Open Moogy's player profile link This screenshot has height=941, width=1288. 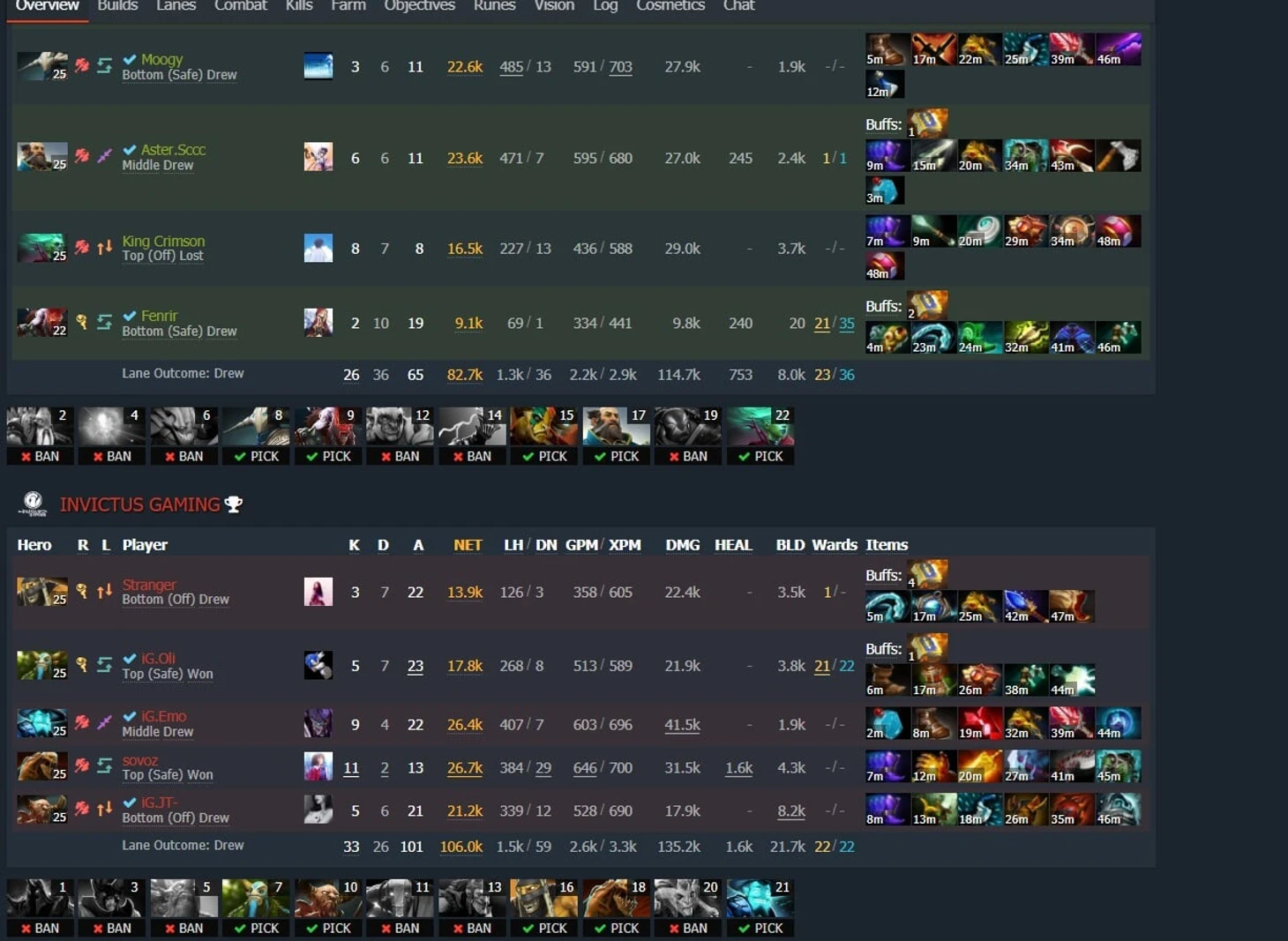tap(161, 59)
